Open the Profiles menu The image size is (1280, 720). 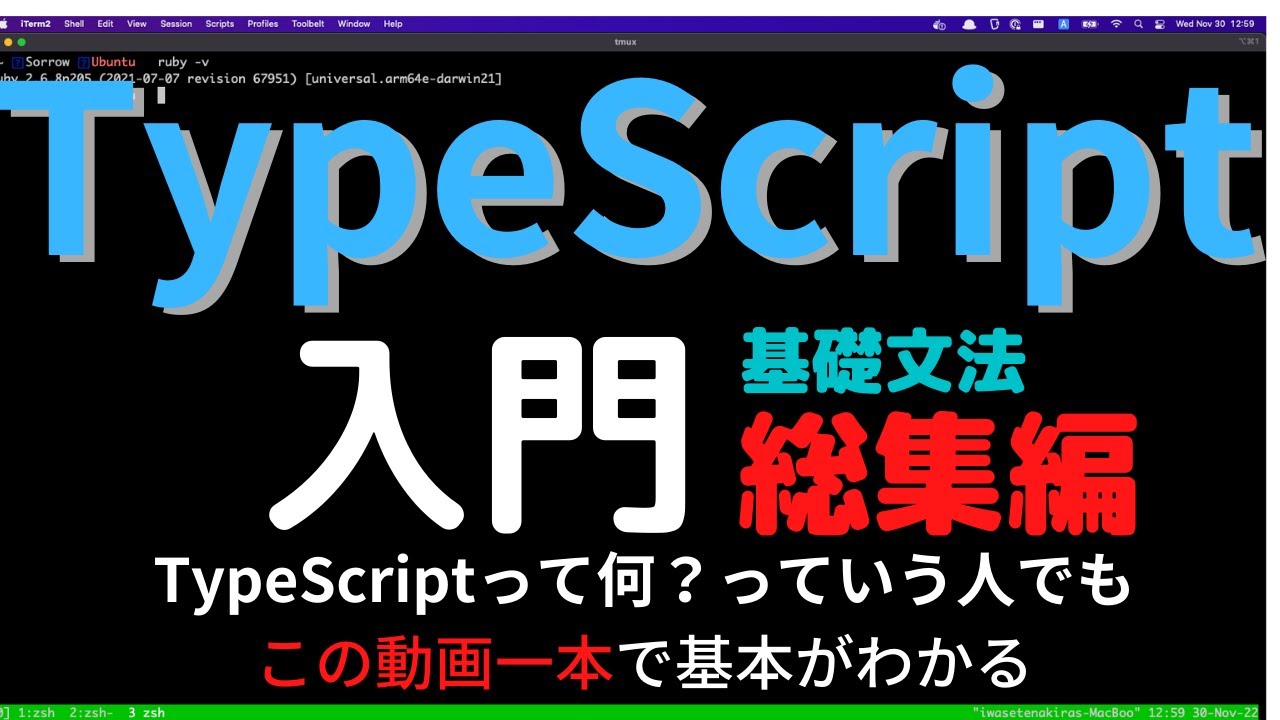[x=263, y=23]
